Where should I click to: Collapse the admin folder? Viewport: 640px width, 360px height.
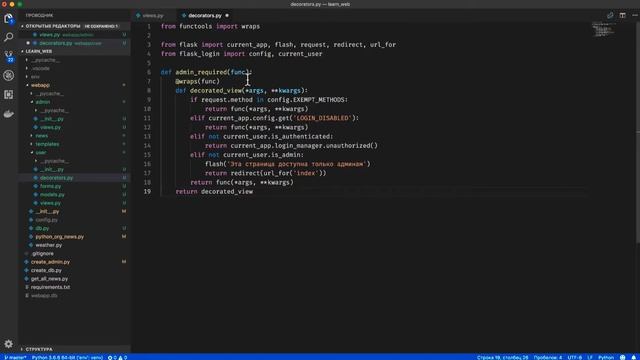42,102
